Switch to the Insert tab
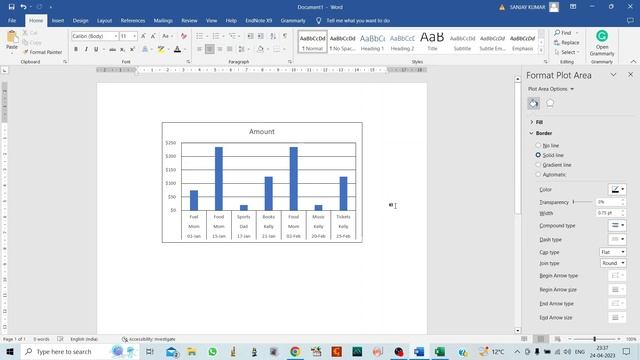This screenshot has height=360, width=640. point(58,20)
